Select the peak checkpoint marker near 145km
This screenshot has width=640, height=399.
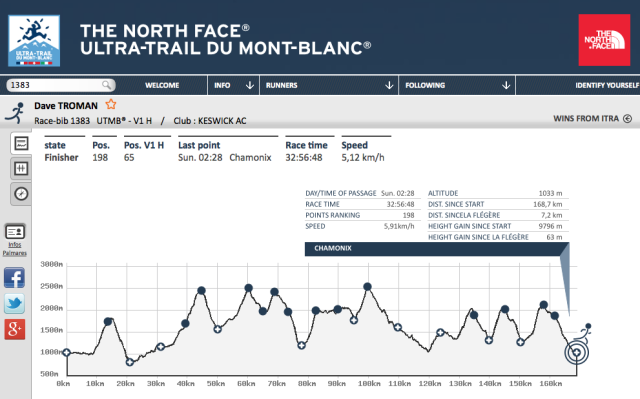click(505, 309)
